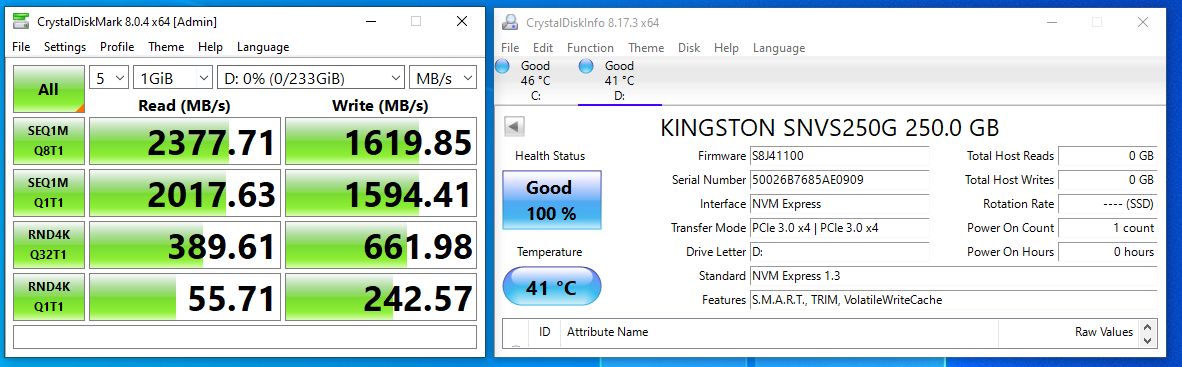The width and height of the screenshot is (1182, 367).
Task: Click the Power On Count value 1 count
Action: pos(1107,228)
